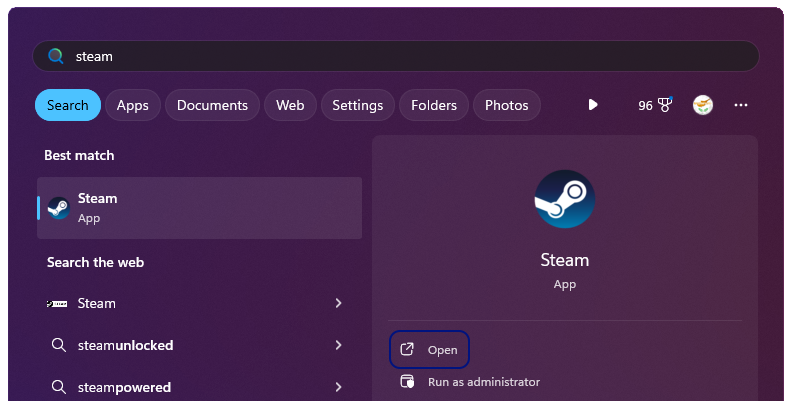
Task: Show more filters with the play arrow
Action: coord(593,105)
